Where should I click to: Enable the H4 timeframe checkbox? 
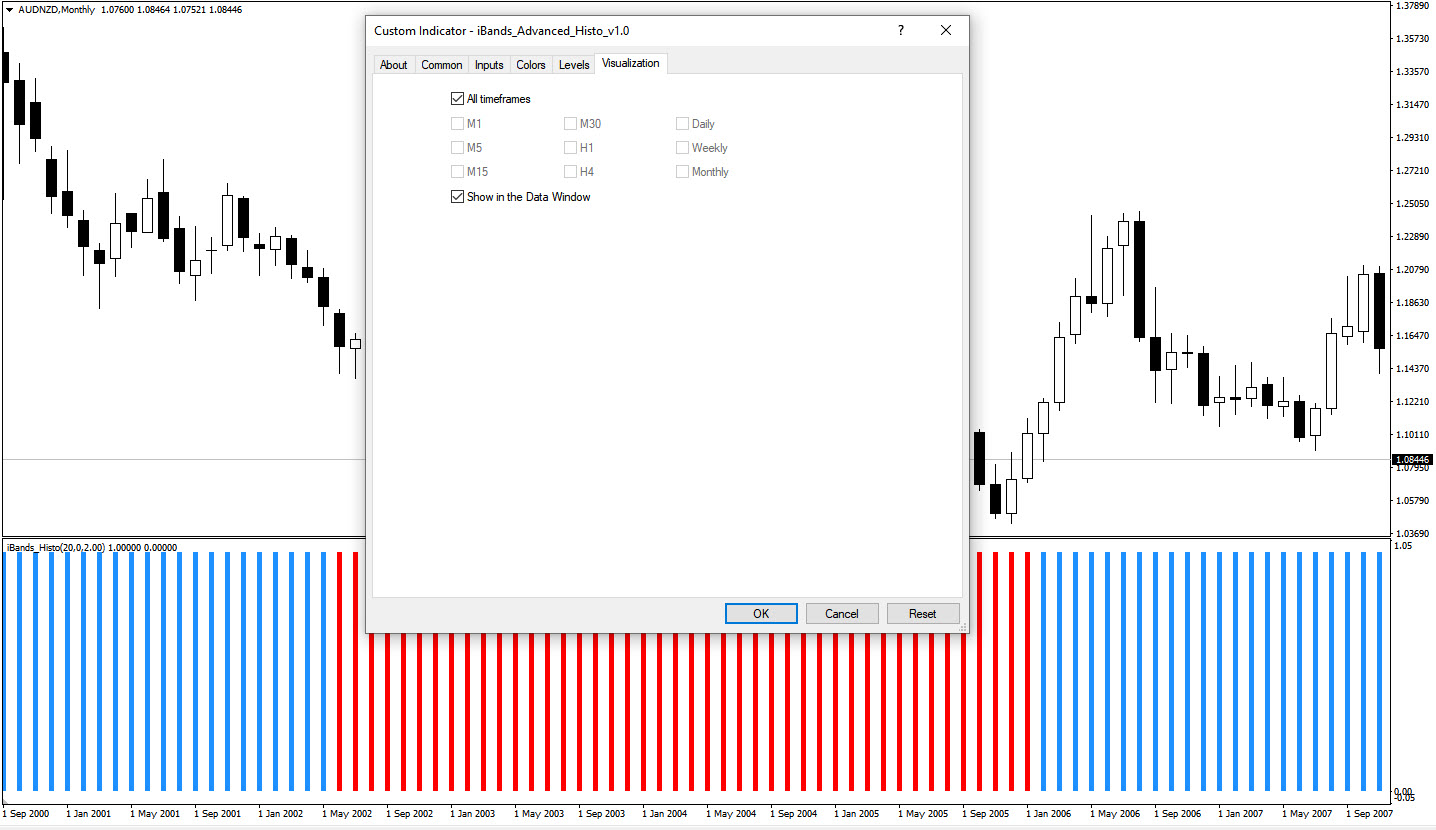tap(571, 172)
